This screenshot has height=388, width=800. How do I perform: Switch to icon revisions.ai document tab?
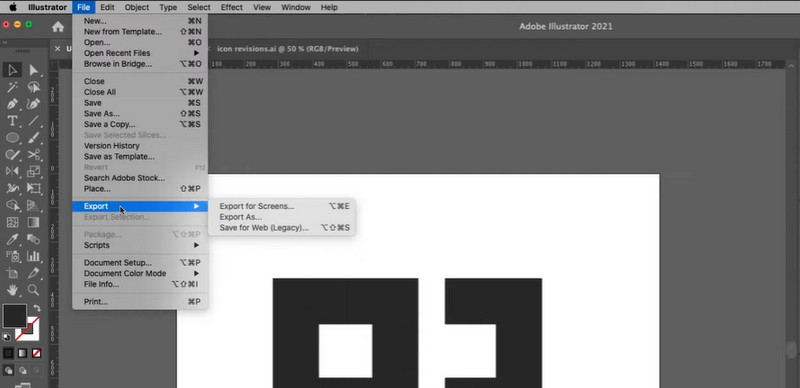pyautogui.click(x=288, y=49)
